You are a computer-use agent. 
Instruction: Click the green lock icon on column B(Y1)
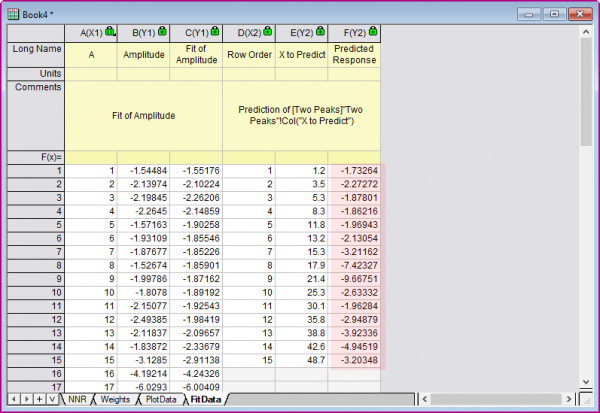tap(160, 32)
